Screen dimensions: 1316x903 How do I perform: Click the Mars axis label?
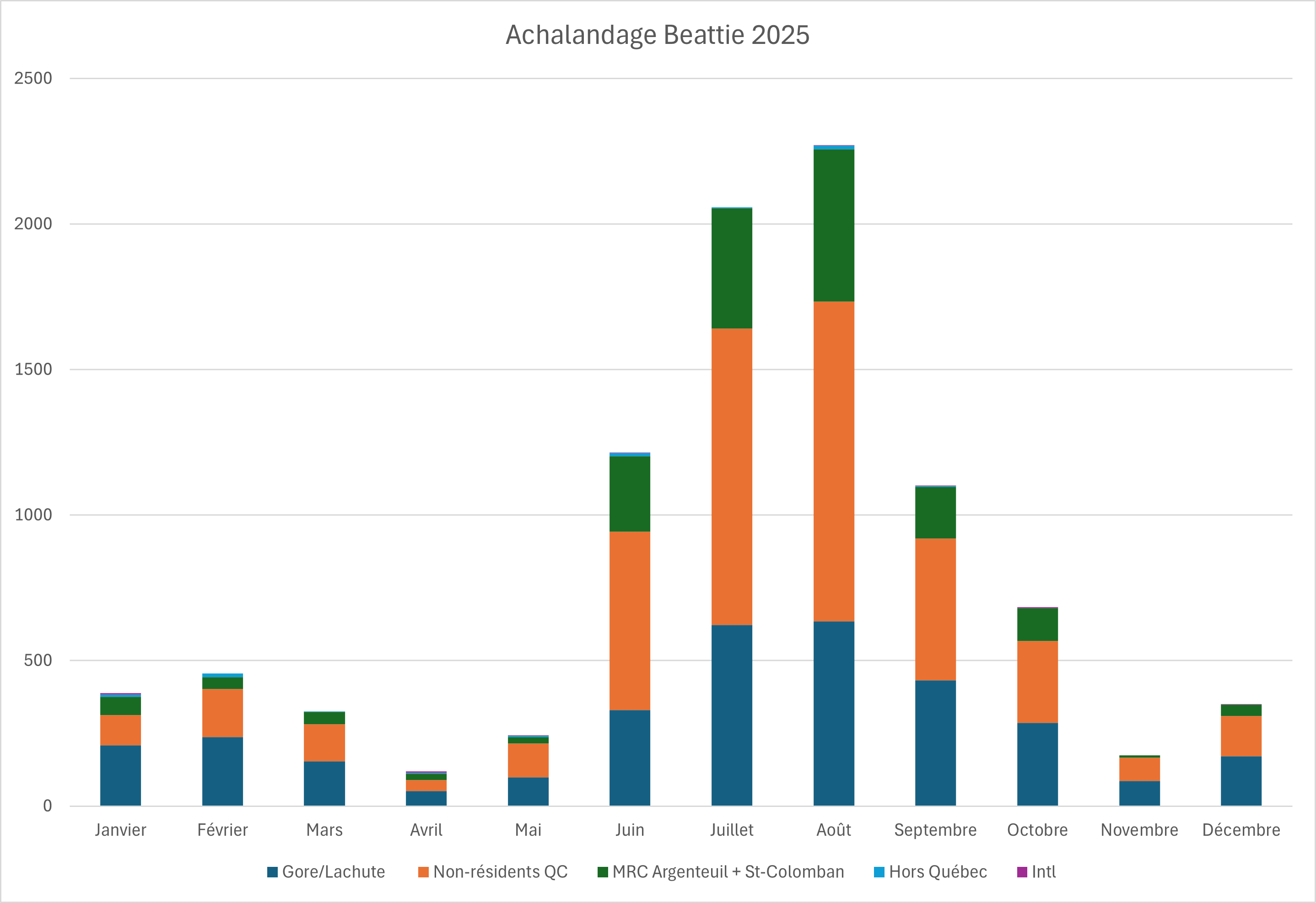(x=324, y=830)
